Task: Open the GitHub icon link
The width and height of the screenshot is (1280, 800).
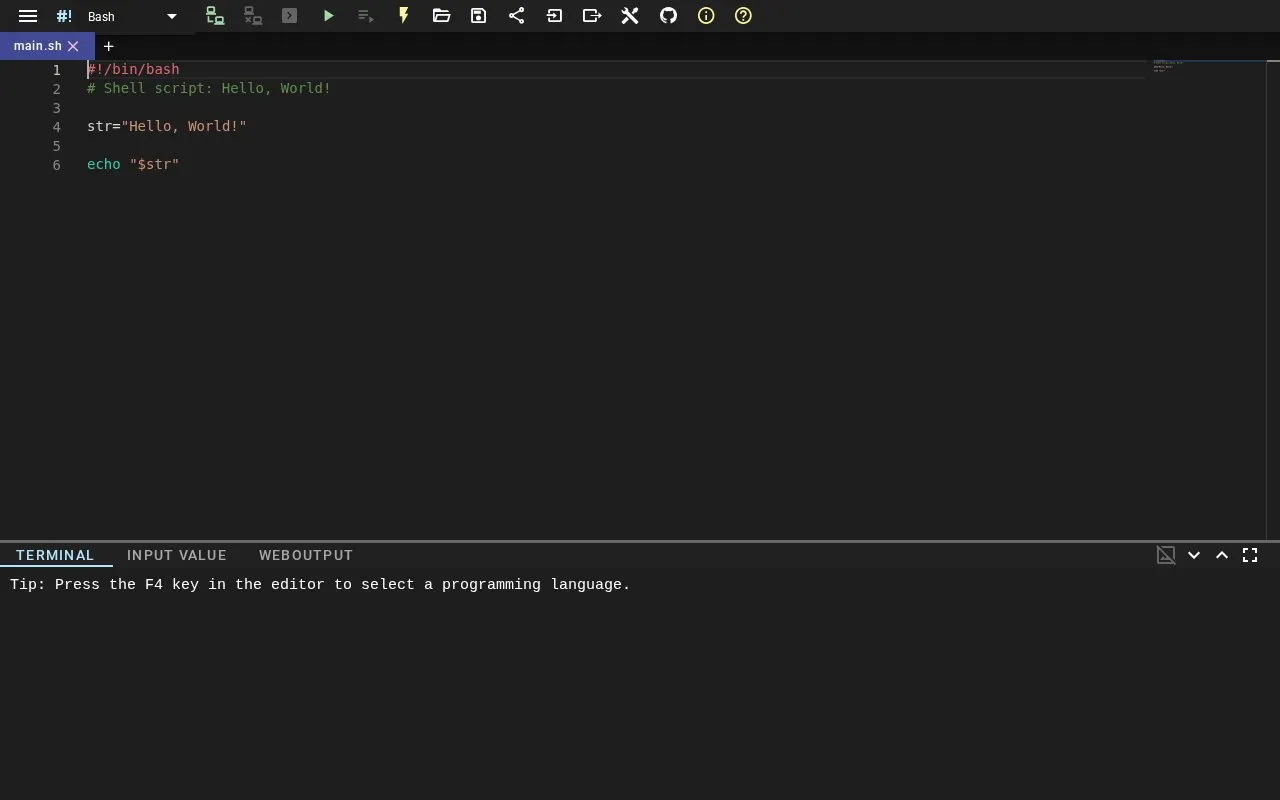Action: (x=668, y=16)
